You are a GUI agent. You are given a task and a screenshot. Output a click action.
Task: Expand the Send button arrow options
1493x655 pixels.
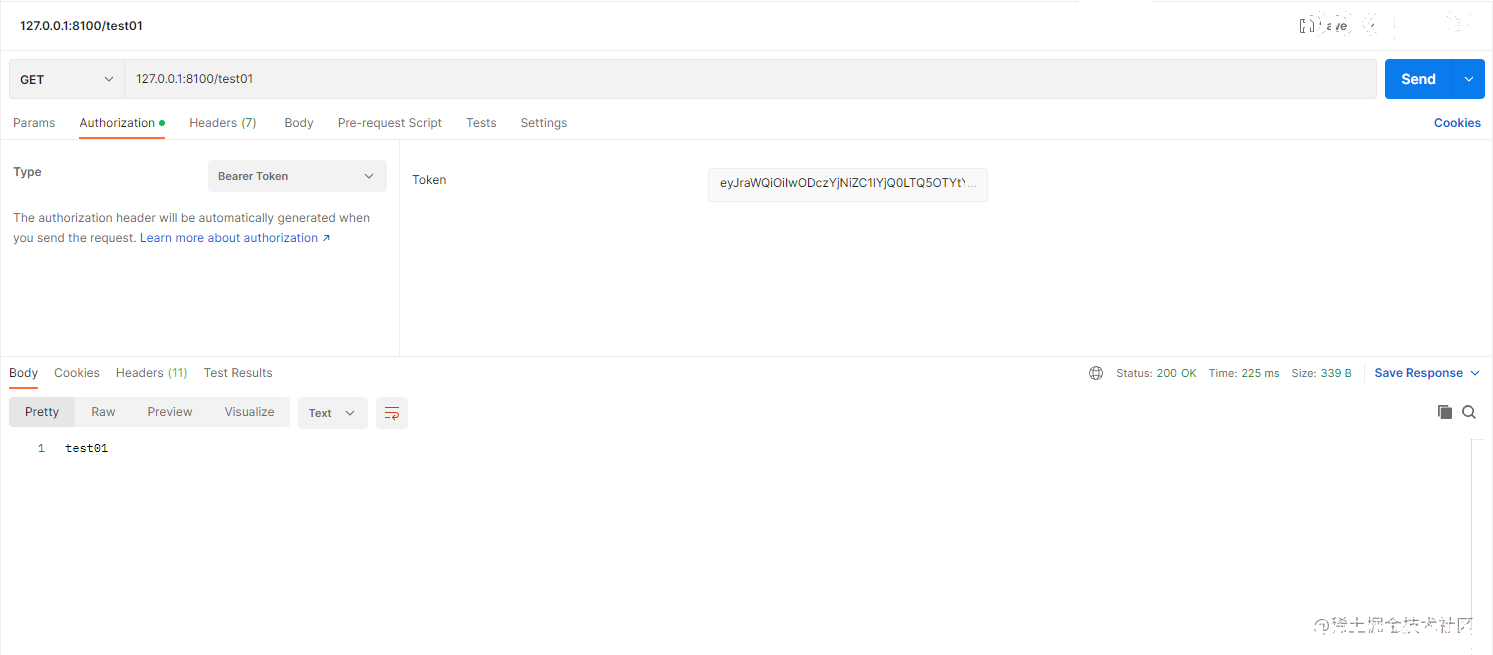(1468, 79)
